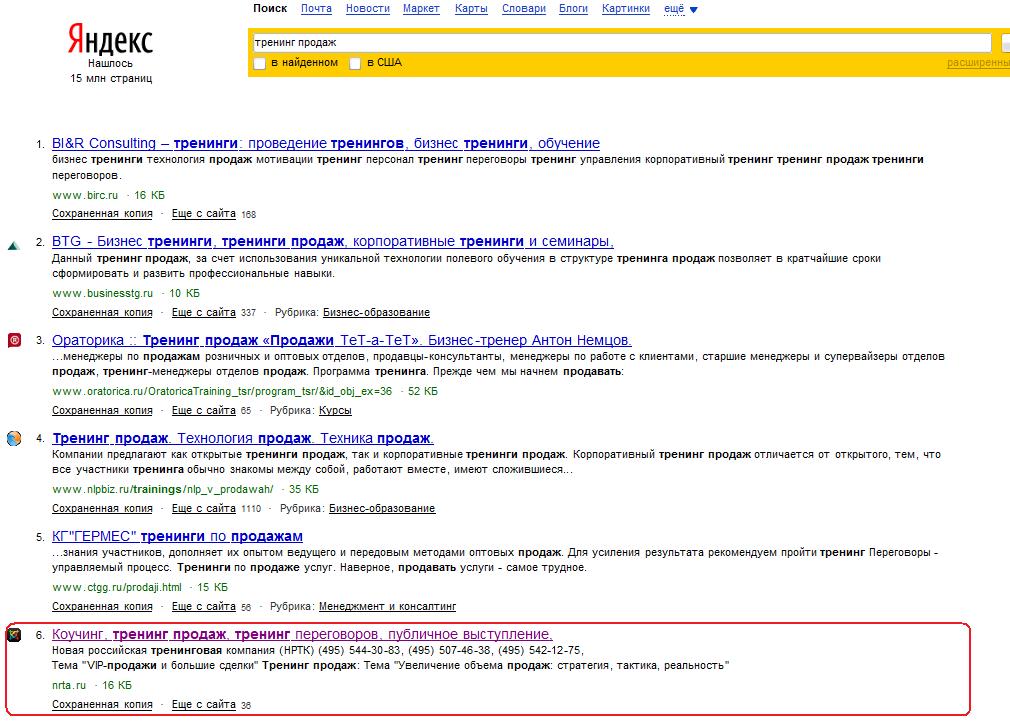The height and width of the screenshot is (722, 1010).
Task: Open Маркет in the top navigation
Action: 421,8
